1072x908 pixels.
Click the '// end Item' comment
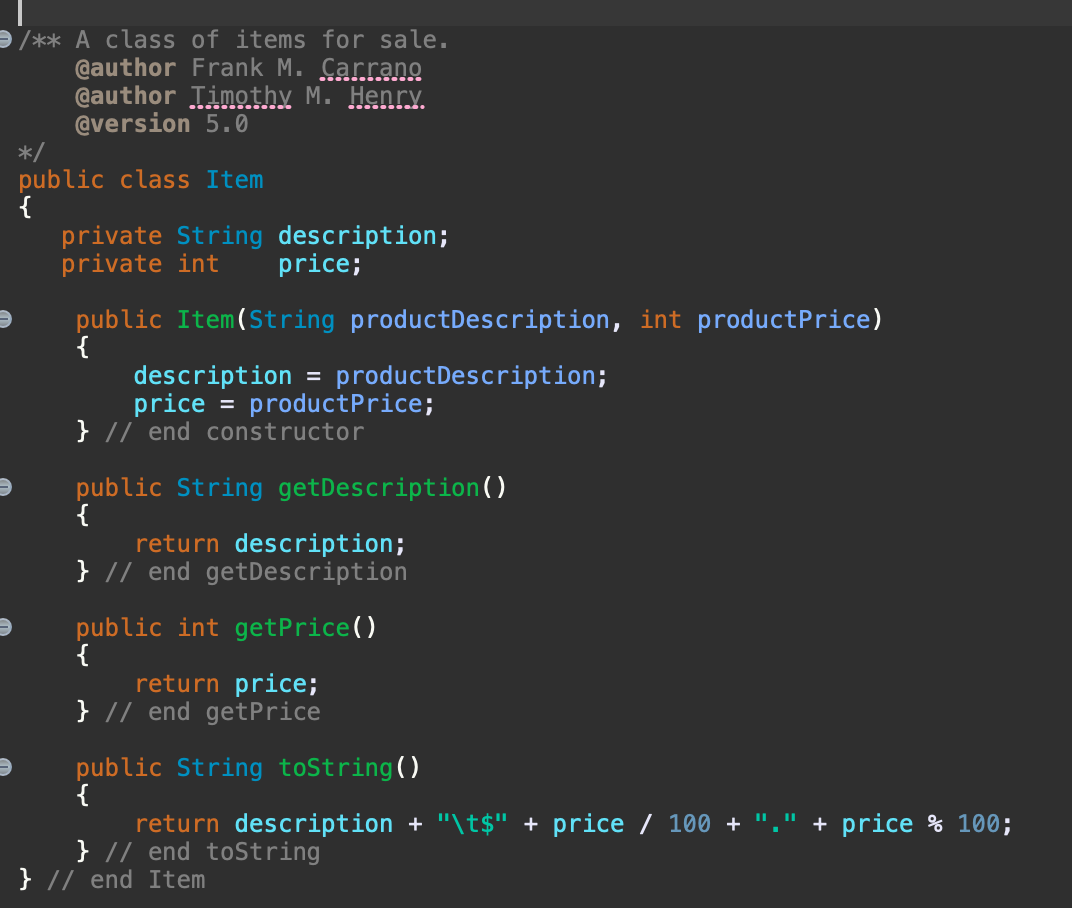tap(126, 880)
